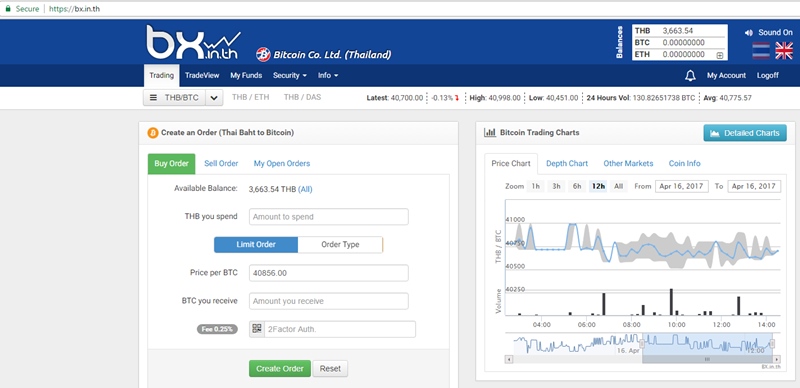Image resolution: width=800 pixels, height=388 pixels.
Task: Click the chart navigator's right range handle
Action: pos(772,344)
